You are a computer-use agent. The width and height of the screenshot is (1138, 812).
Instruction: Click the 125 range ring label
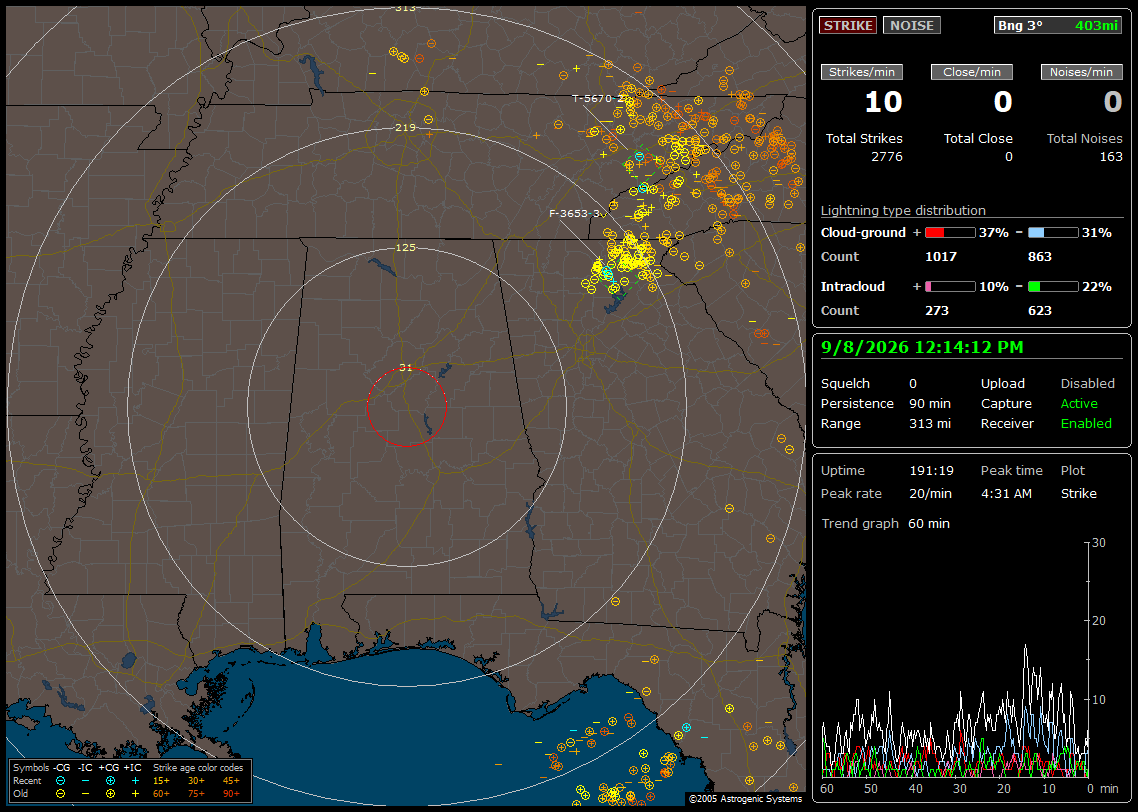[x=405, y=247]
